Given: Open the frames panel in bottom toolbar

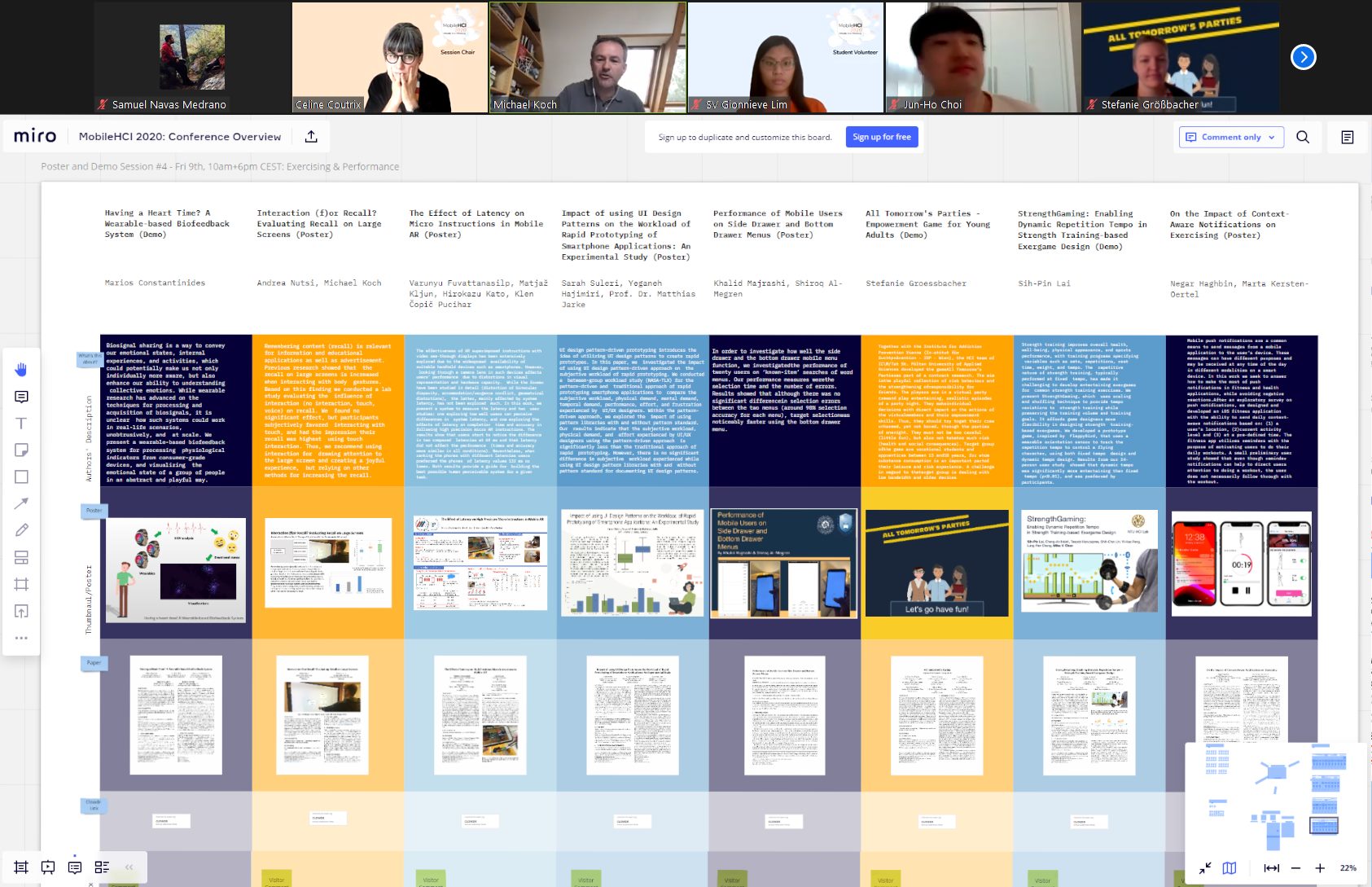Looking at the screenshot, I should point(21,867).
